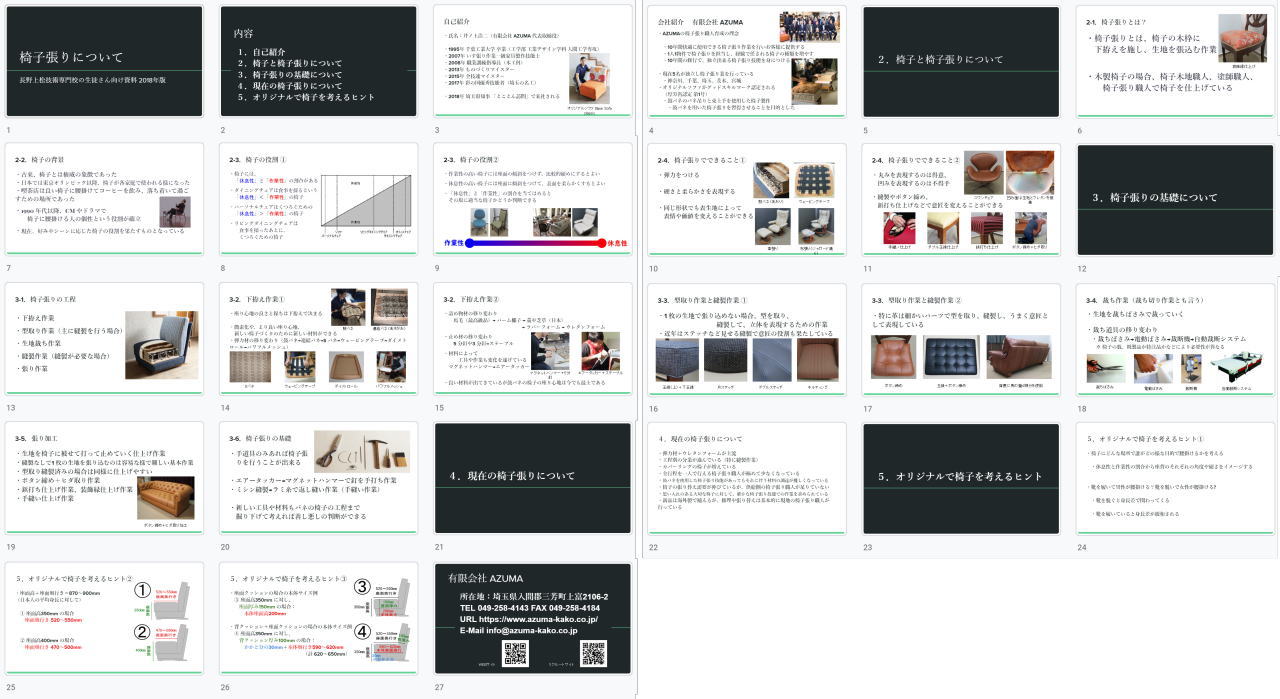
Task: Select dark section slide 3、椅子張りの基礎について
Action: (1175, 200)
